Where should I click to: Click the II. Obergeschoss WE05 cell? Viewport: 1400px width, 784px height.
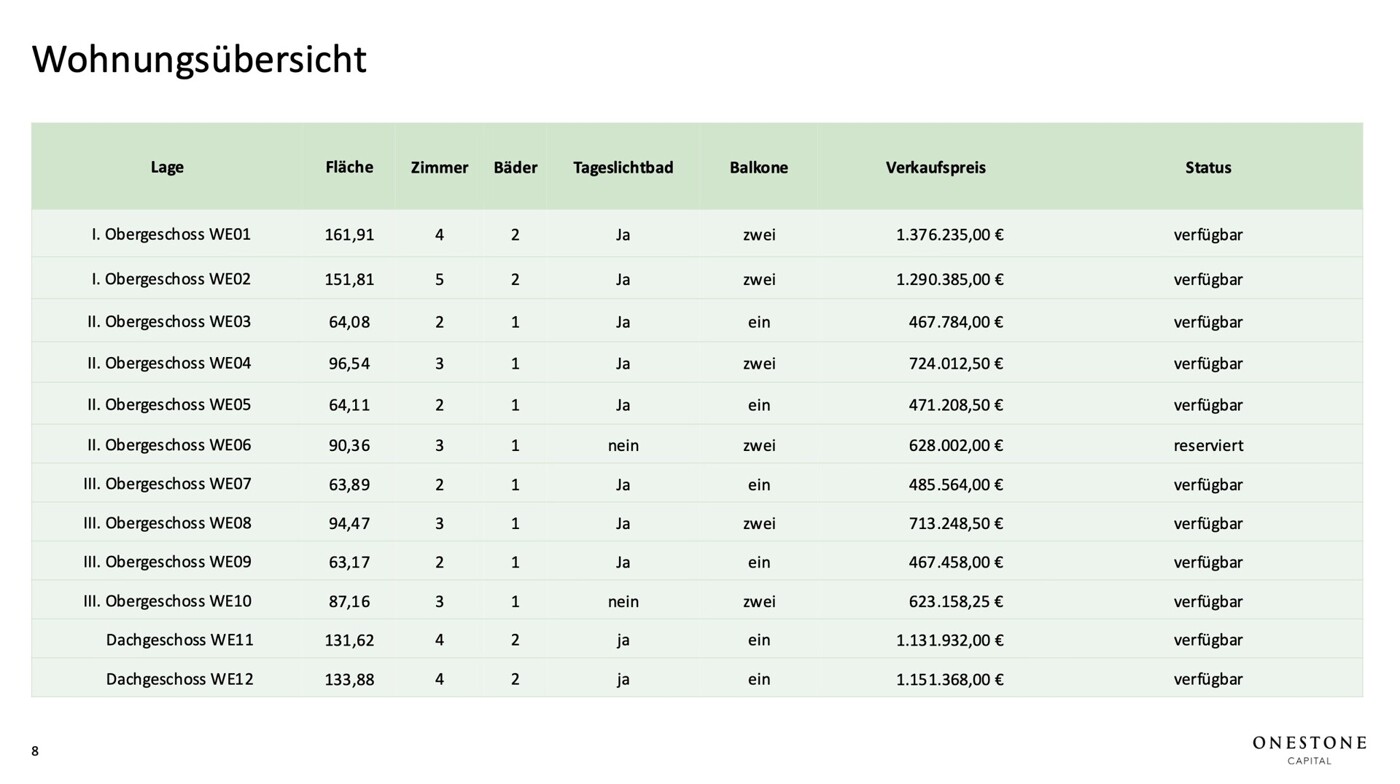tap(169, 405)
